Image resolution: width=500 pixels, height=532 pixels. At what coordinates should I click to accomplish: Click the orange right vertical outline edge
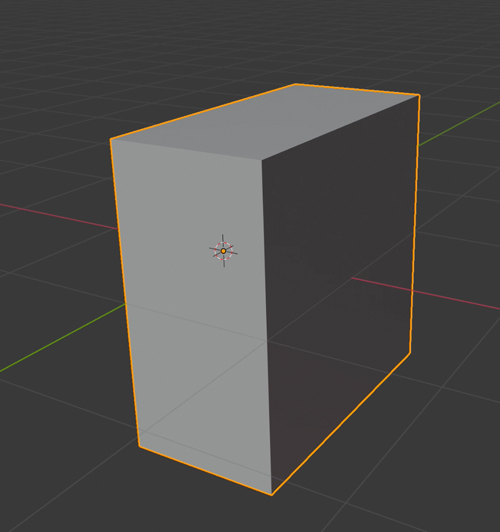point(415,224)
